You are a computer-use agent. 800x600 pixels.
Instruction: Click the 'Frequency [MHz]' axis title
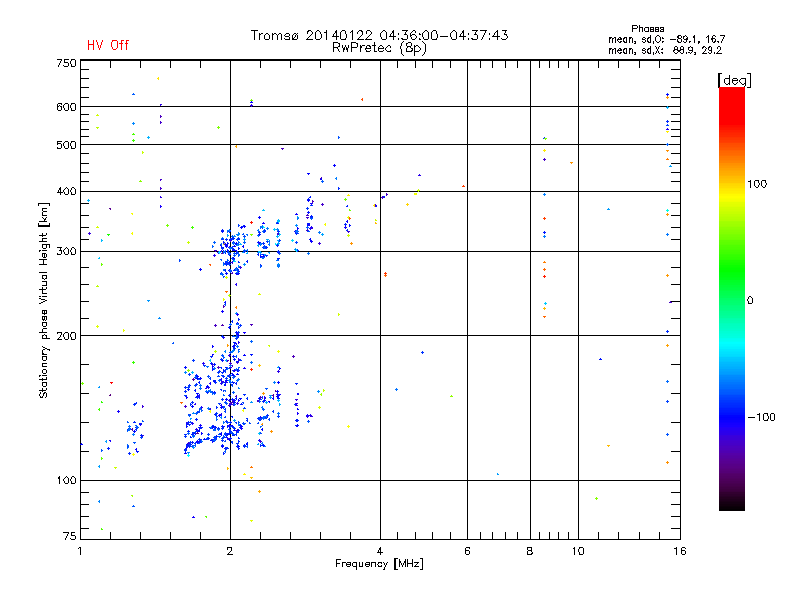[x=379, y=564]
